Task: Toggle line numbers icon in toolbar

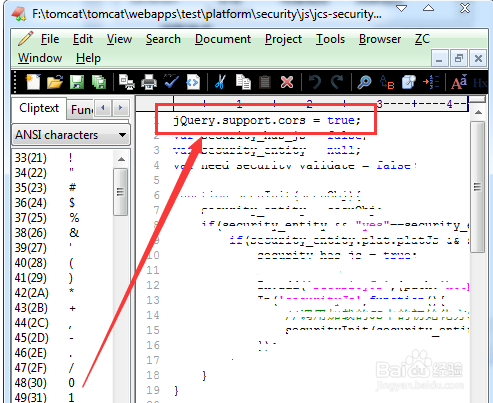Action: 431,82
